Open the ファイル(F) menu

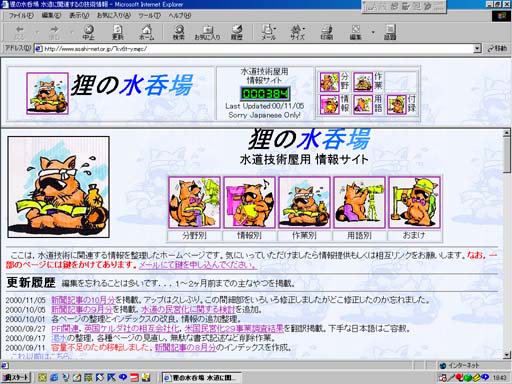[21, 15]
